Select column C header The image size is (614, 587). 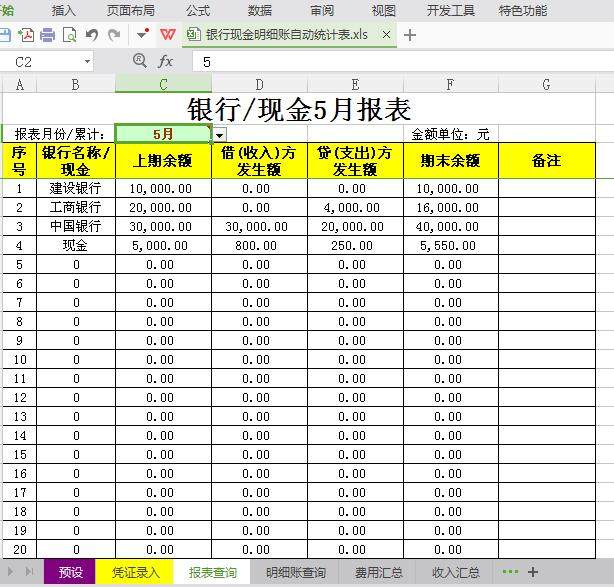(x=163, y=85)
